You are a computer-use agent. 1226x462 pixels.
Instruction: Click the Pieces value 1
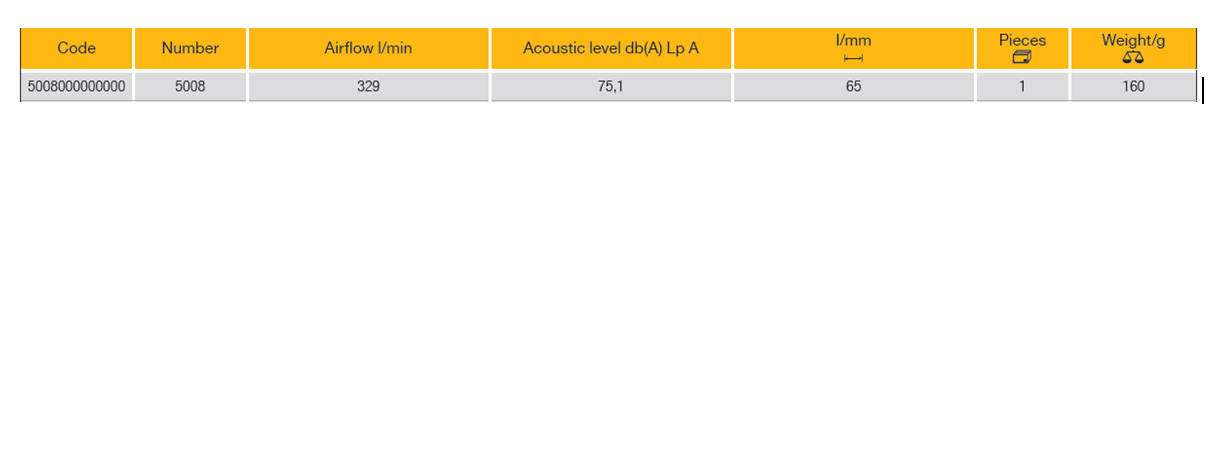coord(1022,87)
